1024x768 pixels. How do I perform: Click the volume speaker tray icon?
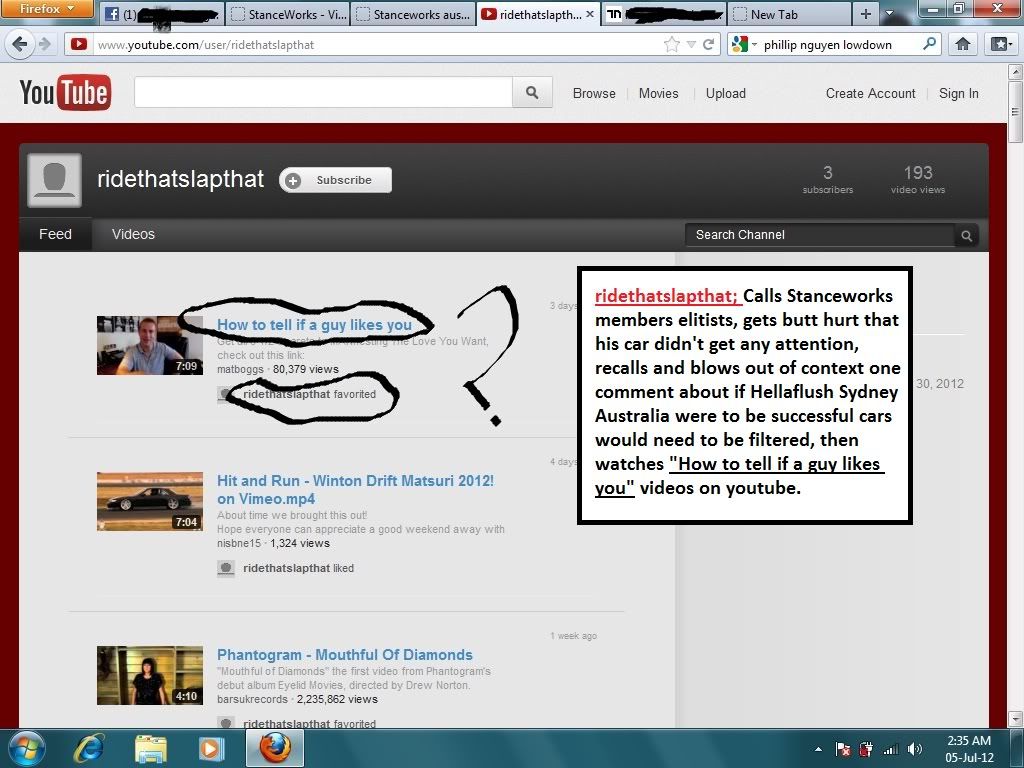click(x=914, y=749)
